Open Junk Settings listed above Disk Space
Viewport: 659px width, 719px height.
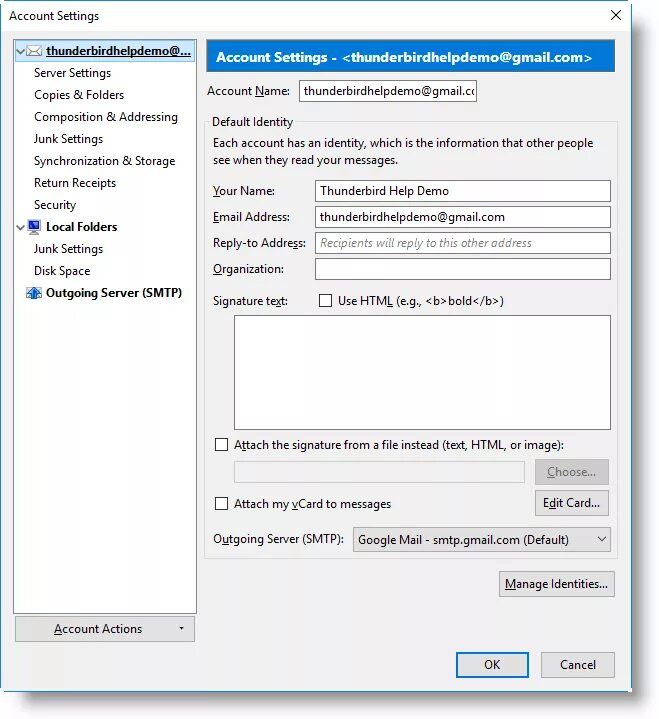point(68,249)
